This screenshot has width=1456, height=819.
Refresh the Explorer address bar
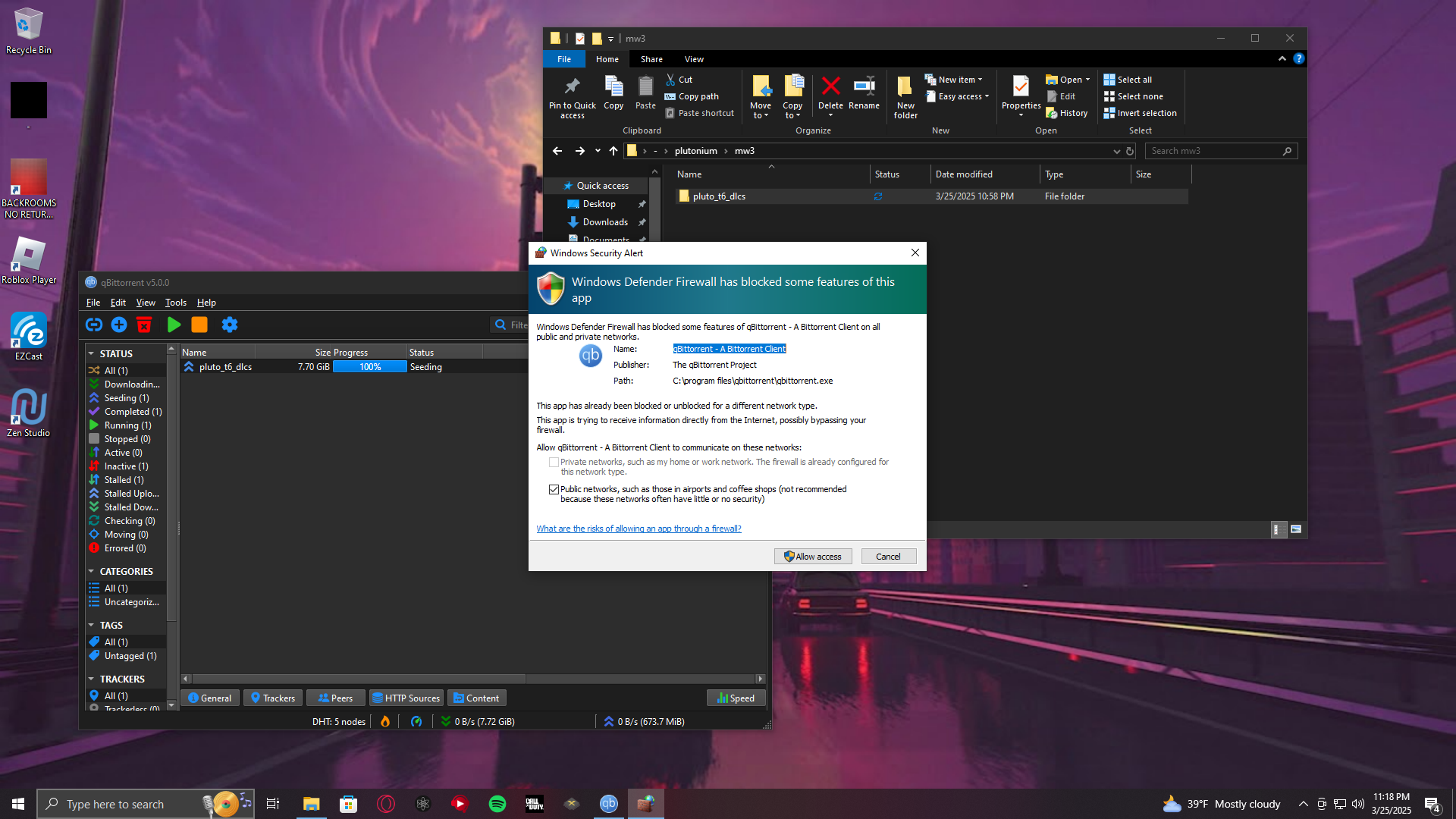[1130, 151]
